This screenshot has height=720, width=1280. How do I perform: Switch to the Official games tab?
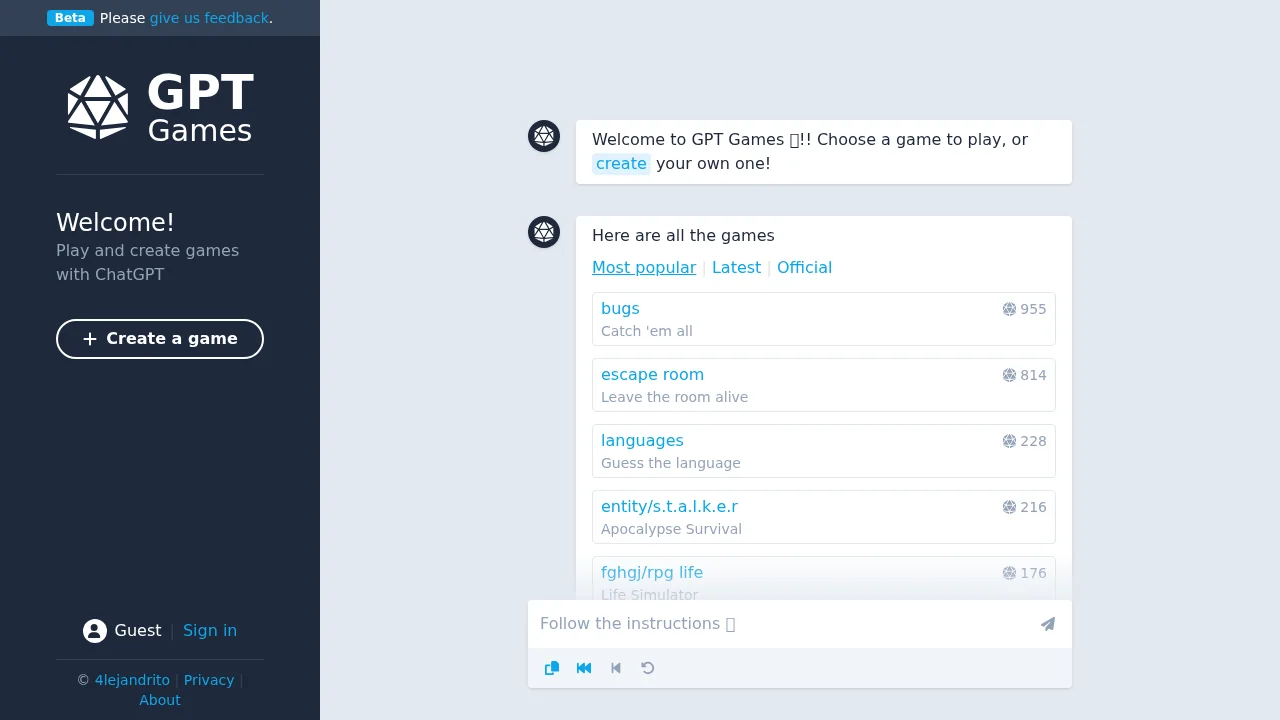[805, 267]
